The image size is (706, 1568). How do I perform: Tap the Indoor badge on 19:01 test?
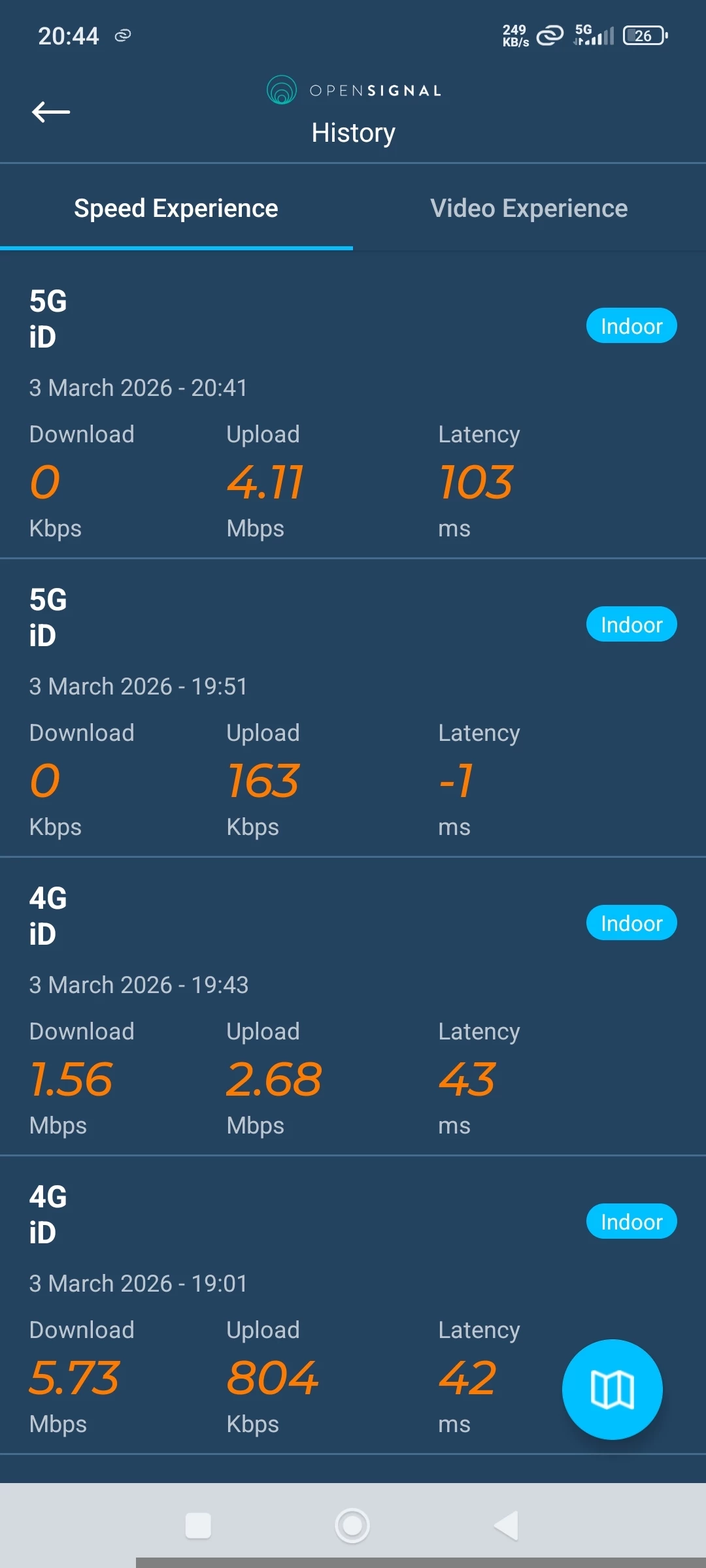[631, 1222]
